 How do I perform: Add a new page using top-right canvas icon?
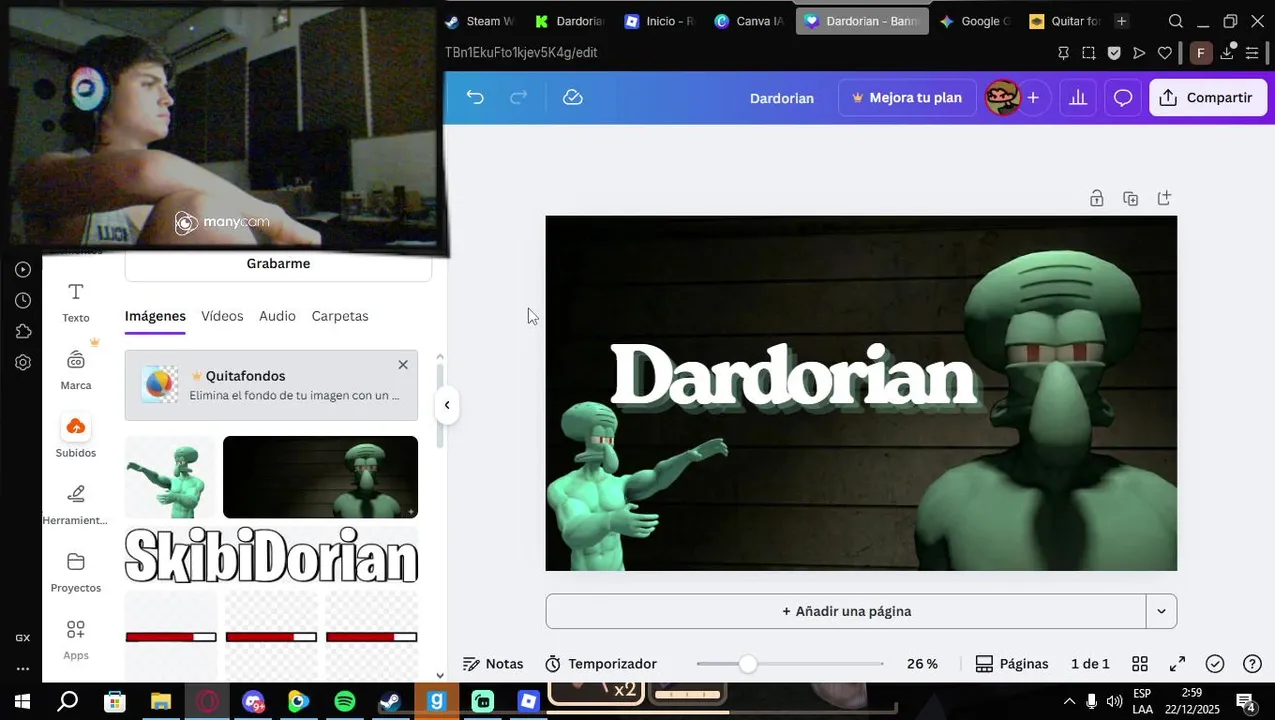[1164, 198]
